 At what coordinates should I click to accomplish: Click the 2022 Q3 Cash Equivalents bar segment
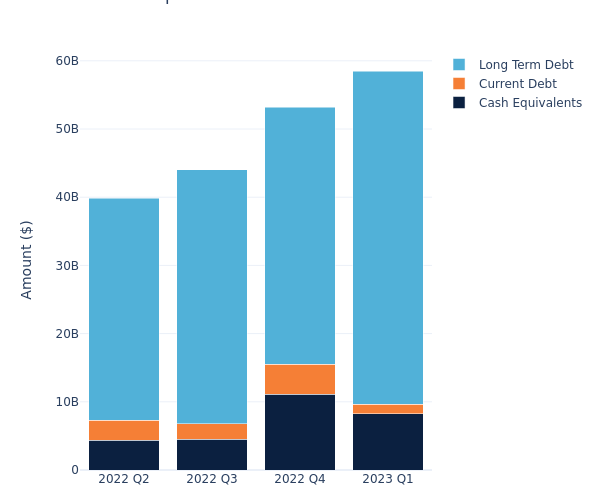coord(212,455)
